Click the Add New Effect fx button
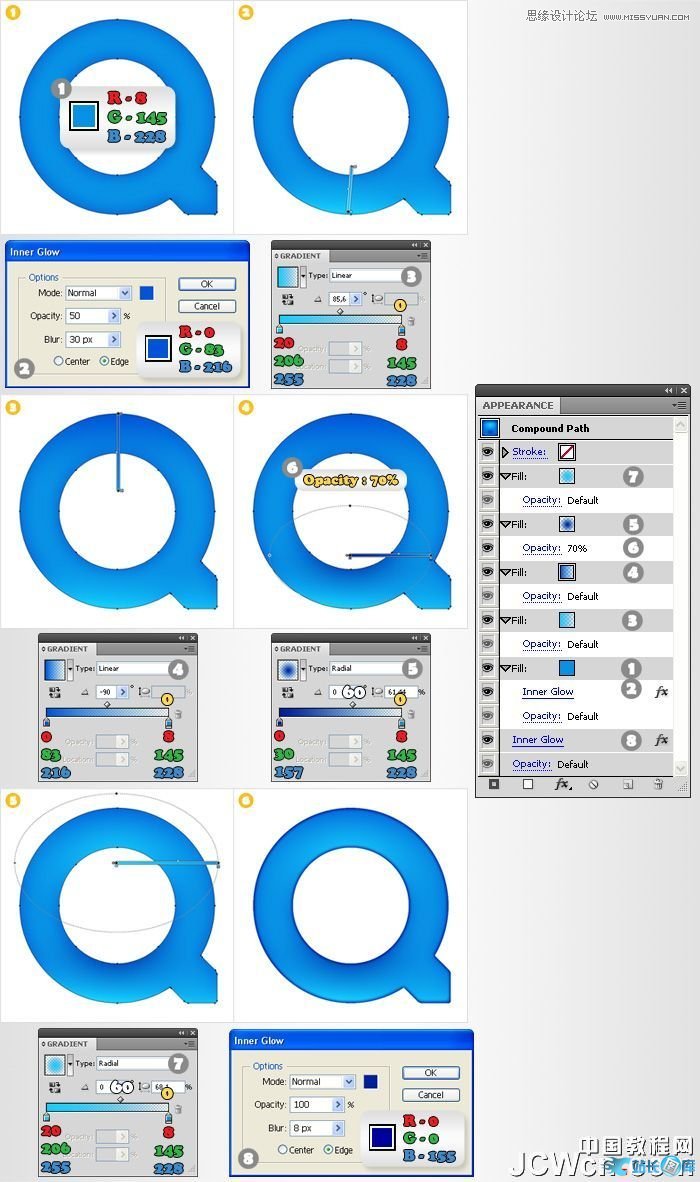The image size is (700, 1182). (x=561, y=785)
